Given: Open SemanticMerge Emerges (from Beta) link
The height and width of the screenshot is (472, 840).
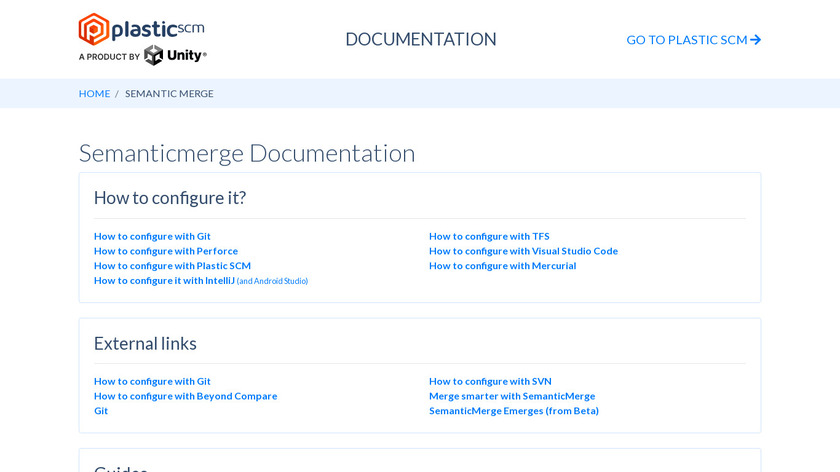Looking at the screenshot, I should [x=514, y=411].
